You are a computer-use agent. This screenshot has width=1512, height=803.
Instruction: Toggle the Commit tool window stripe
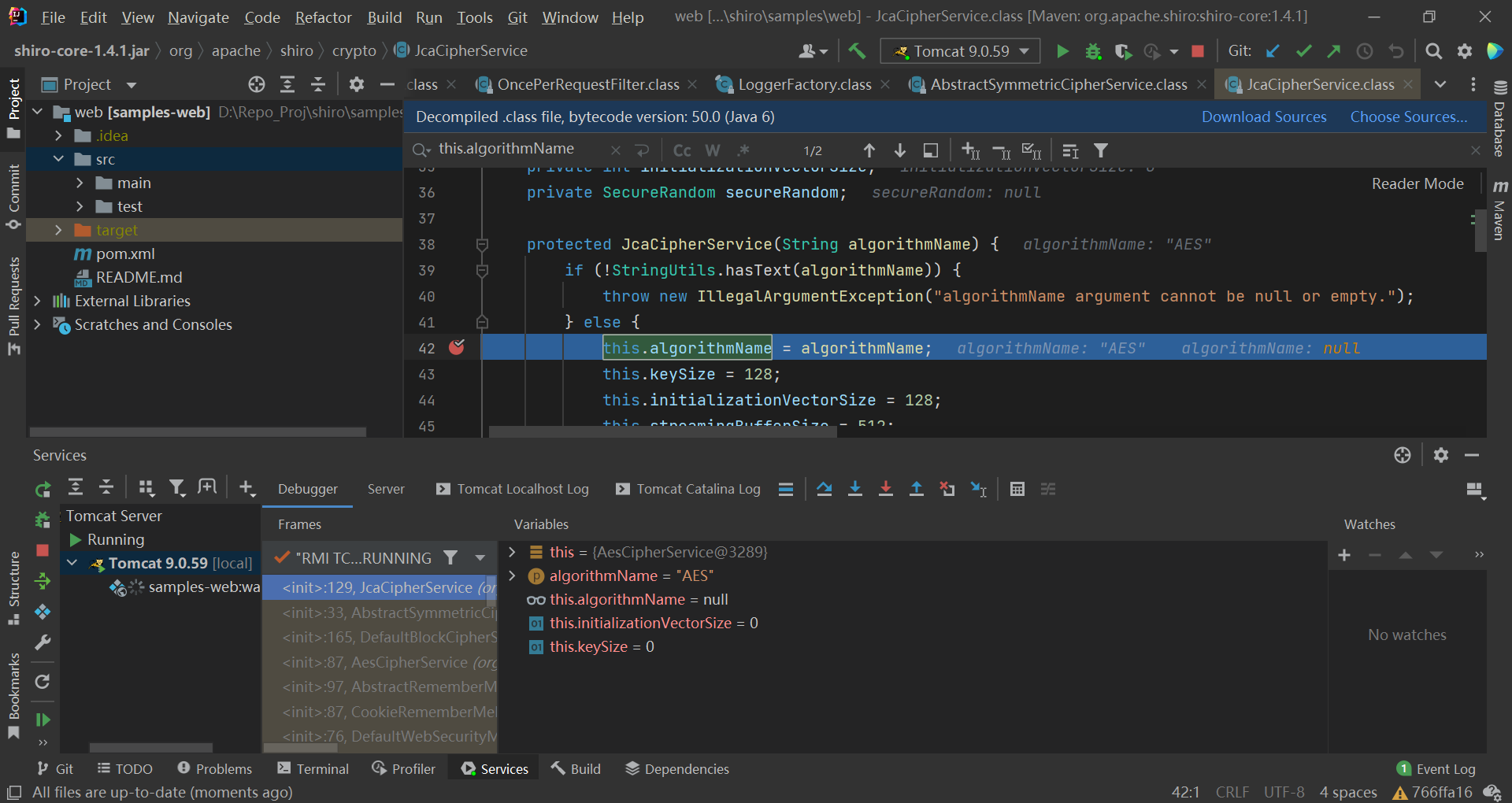coord(13,197)
